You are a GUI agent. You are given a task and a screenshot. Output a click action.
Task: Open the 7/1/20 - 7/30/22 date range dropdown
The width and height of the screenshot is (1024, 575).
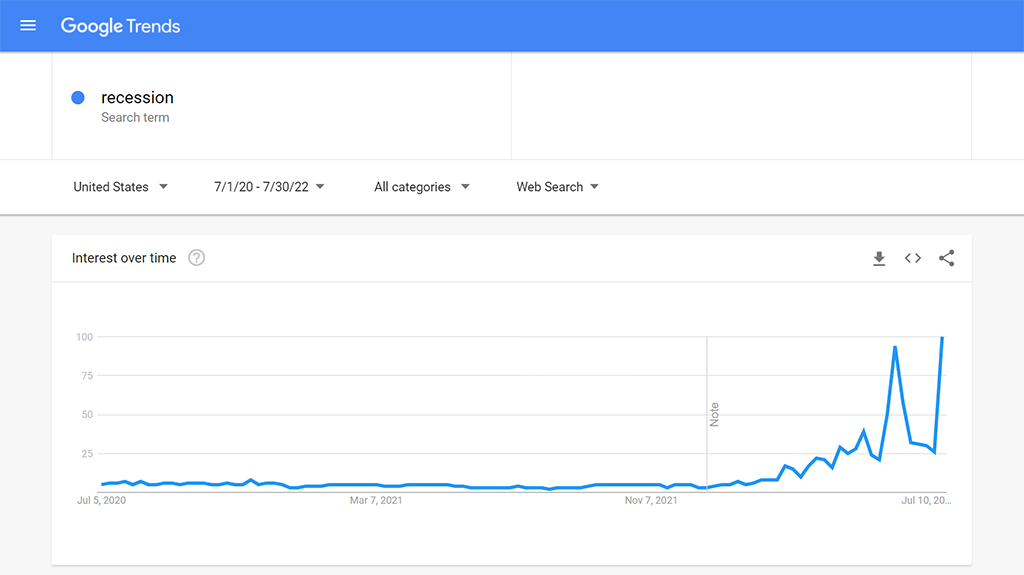(269, 187)
